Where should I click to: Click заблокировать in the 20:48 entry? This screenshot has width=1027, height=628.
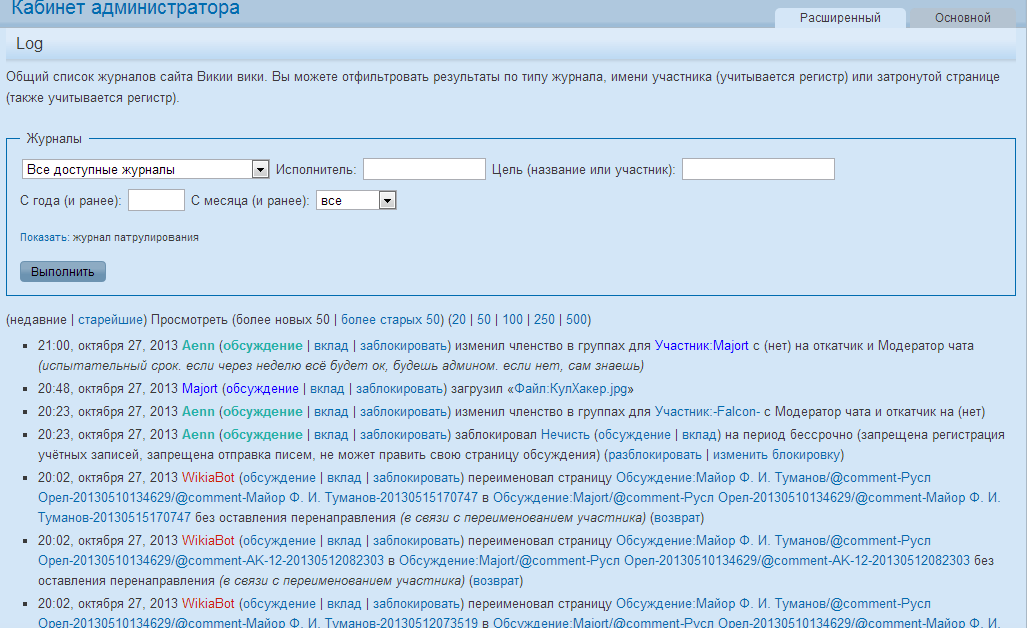tap(400, 389)
